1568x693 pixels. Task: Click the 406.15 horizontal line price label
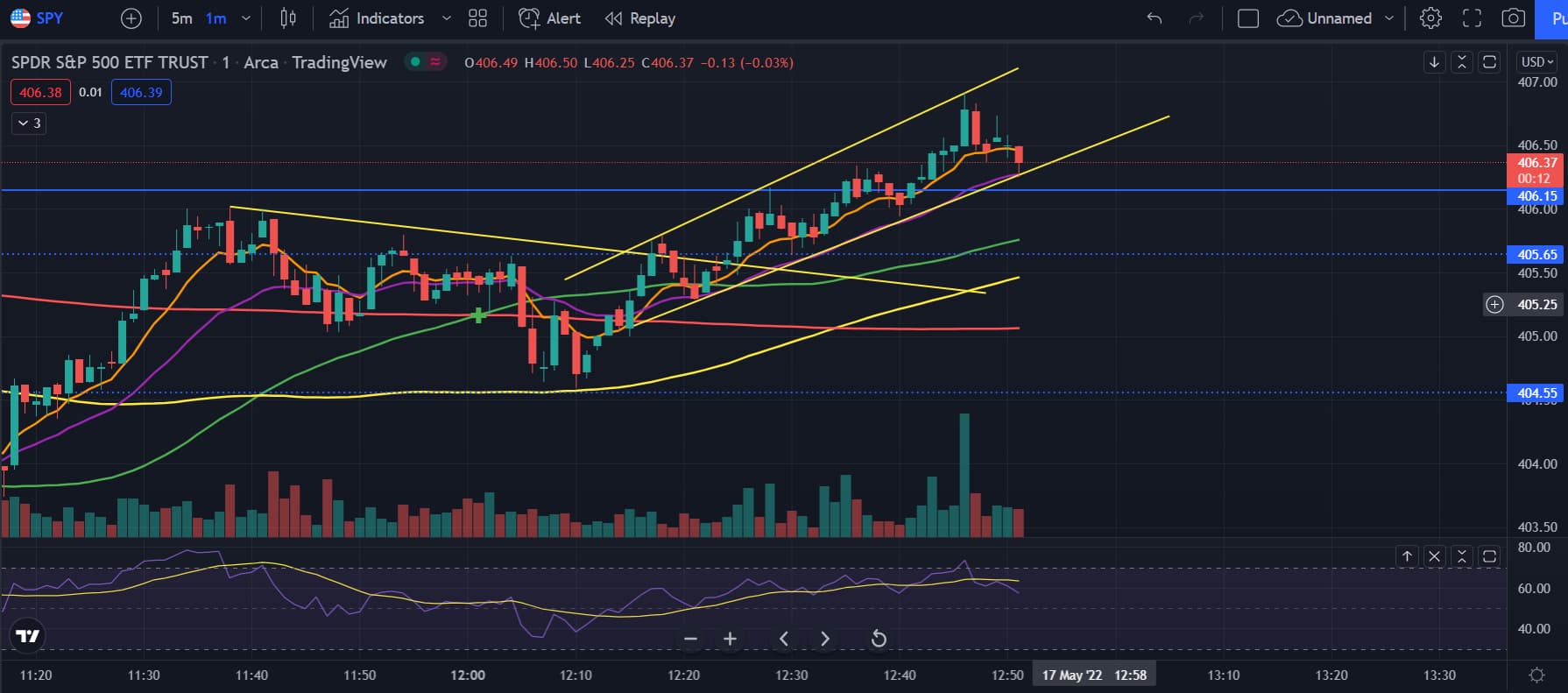point(1536,196)
